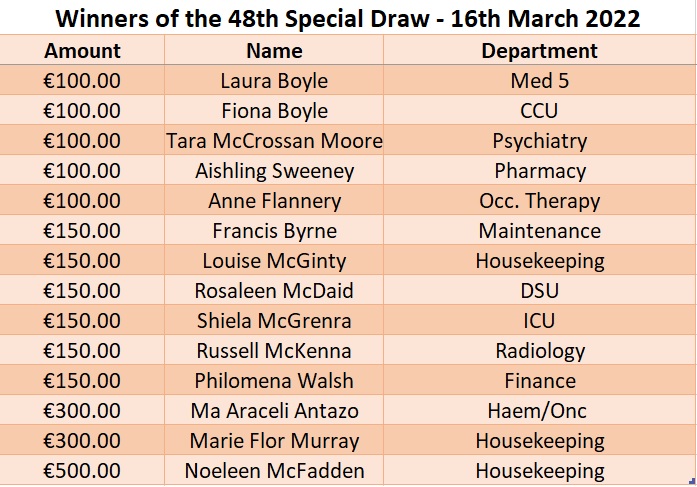Screen dimensions: 697x487
Task: Click the Noeleen McFadden winner cell
Action: pos(274,470)
